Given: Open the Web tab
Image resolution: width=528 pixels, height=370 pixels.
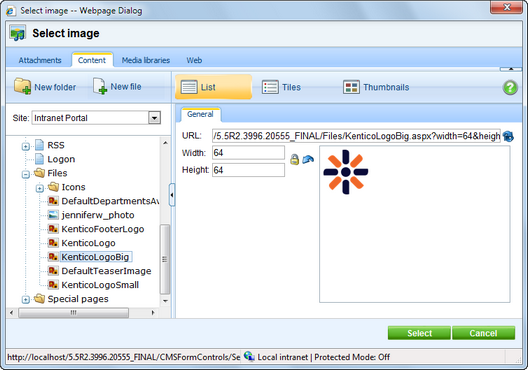Looking at the screenshot, I should 194,60.
